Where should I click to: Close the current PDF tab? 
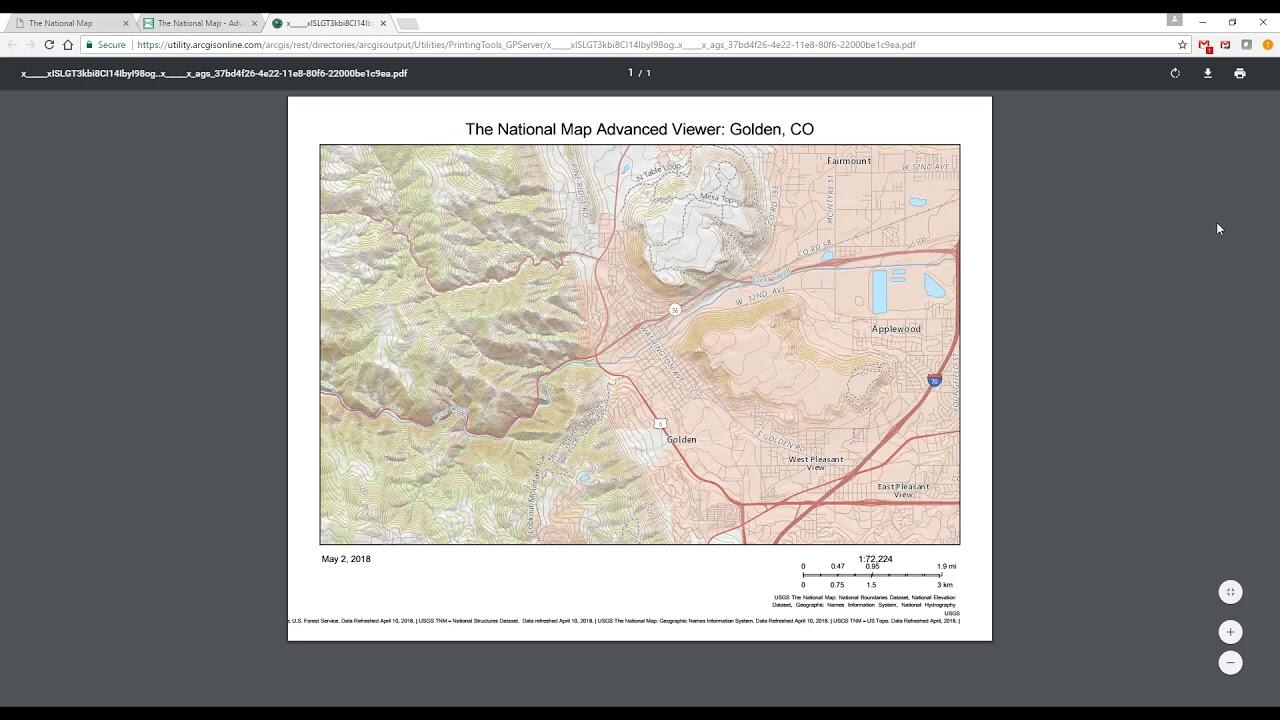(383, 23)
